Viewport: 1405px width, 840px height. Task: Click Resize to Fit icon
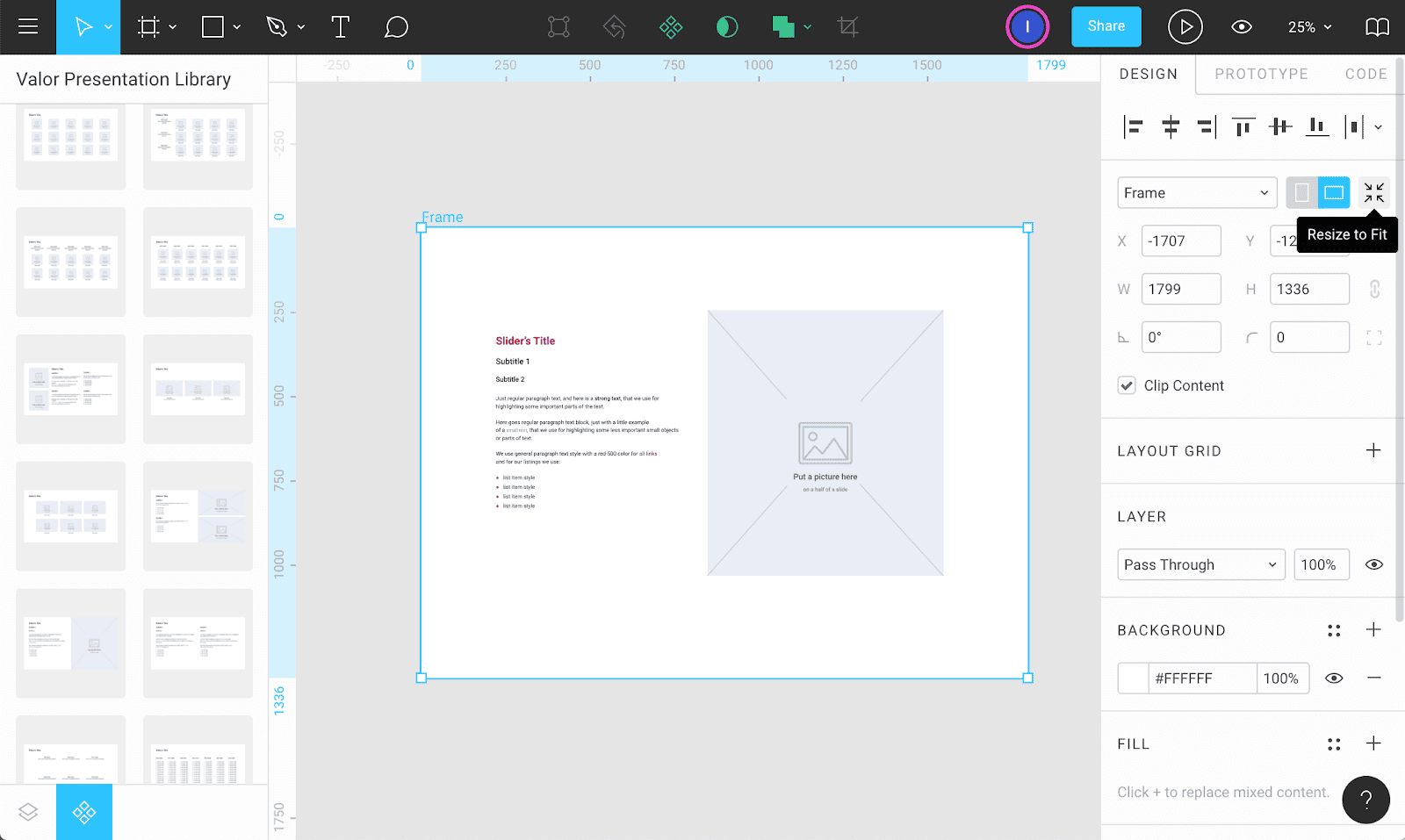pyautogui.click(x=1373, y=192)
